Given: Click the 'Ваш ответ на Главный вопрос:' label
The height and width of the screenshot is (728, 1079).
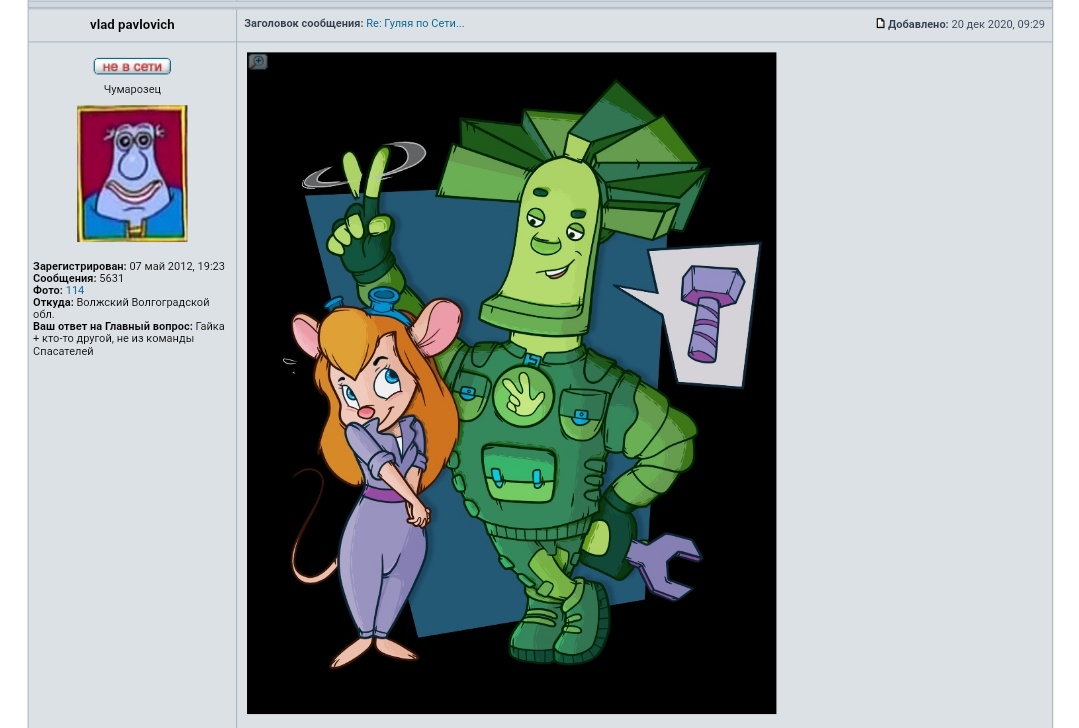Looking at the screenshot, I should tap(113, 326).
